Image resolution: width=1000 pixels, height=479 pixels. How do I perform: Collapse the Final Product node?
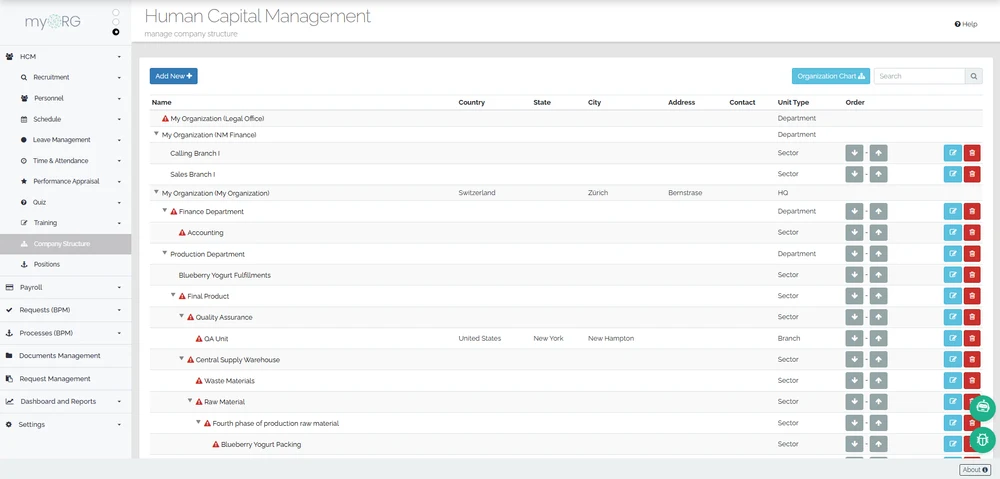(173, 295)
